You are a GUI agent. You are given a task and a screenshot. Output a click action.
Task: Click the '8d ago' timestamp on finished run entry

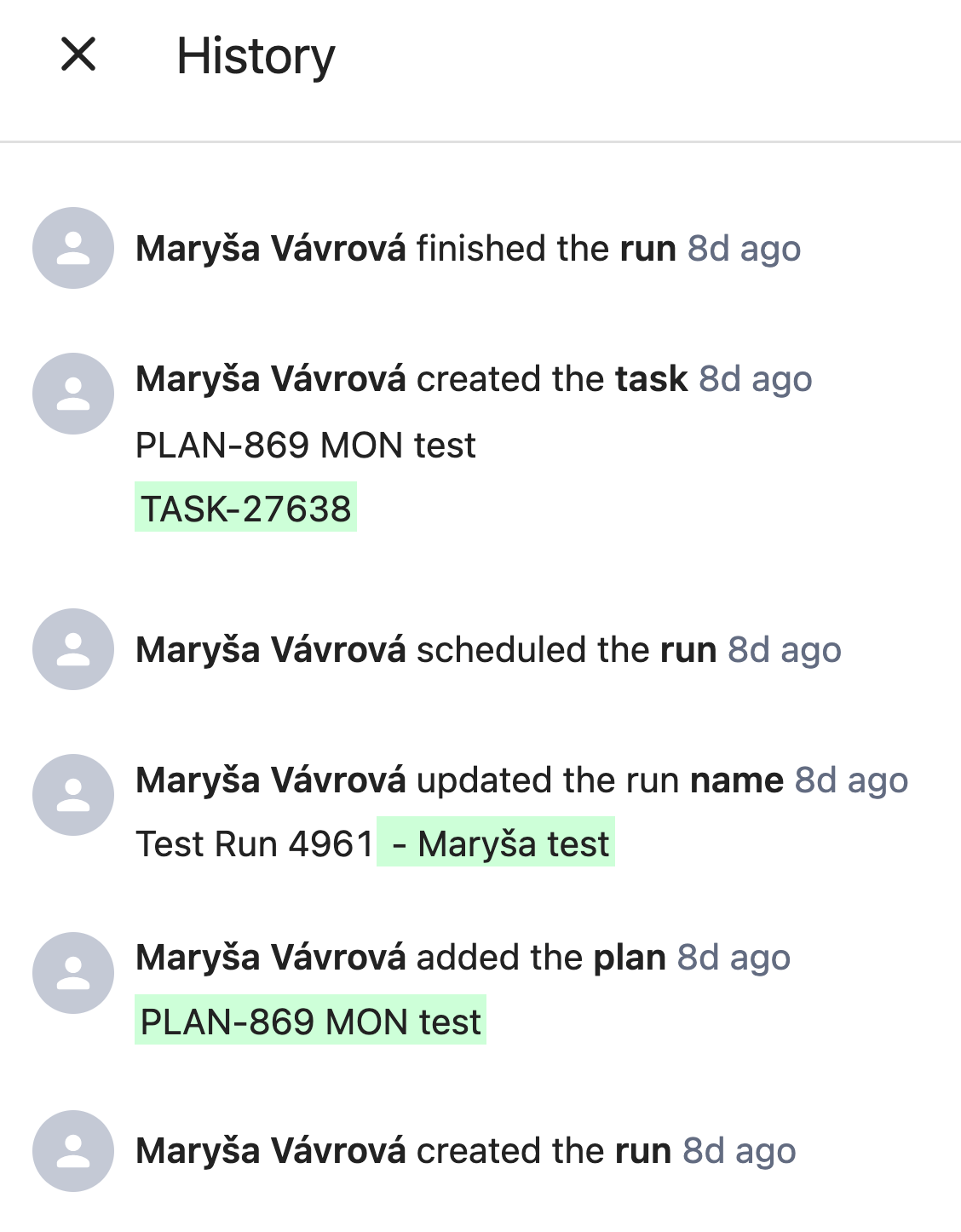click(x=743, y=248)
